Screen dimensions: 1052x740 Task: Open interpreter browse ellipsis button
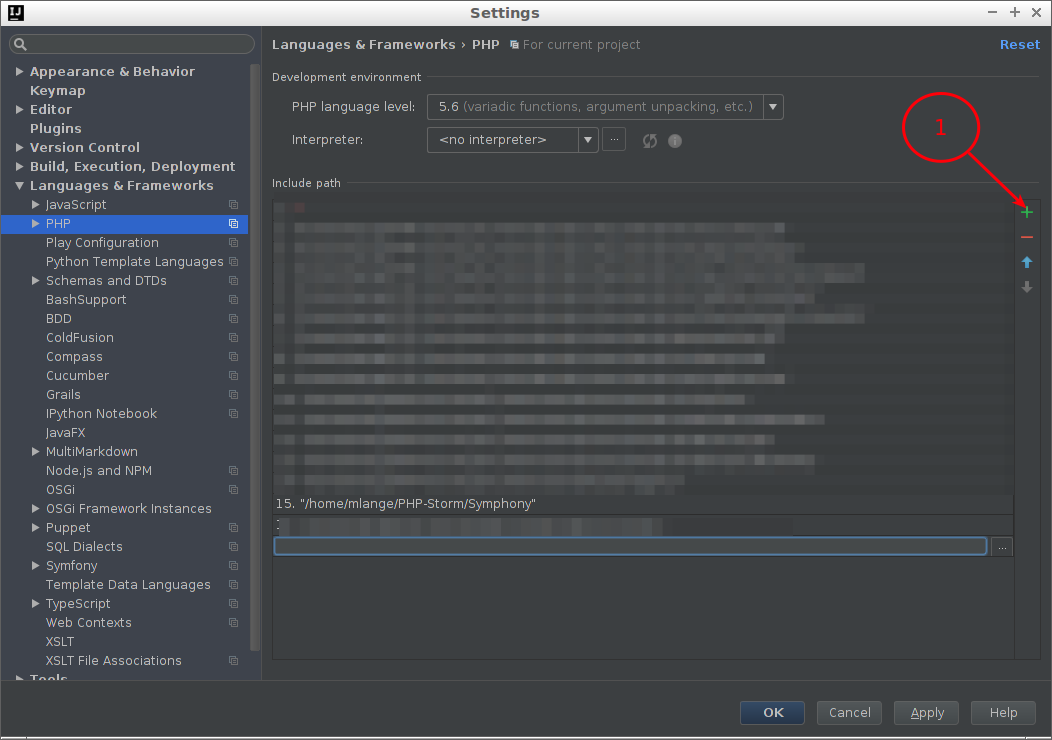coord(614,140)
